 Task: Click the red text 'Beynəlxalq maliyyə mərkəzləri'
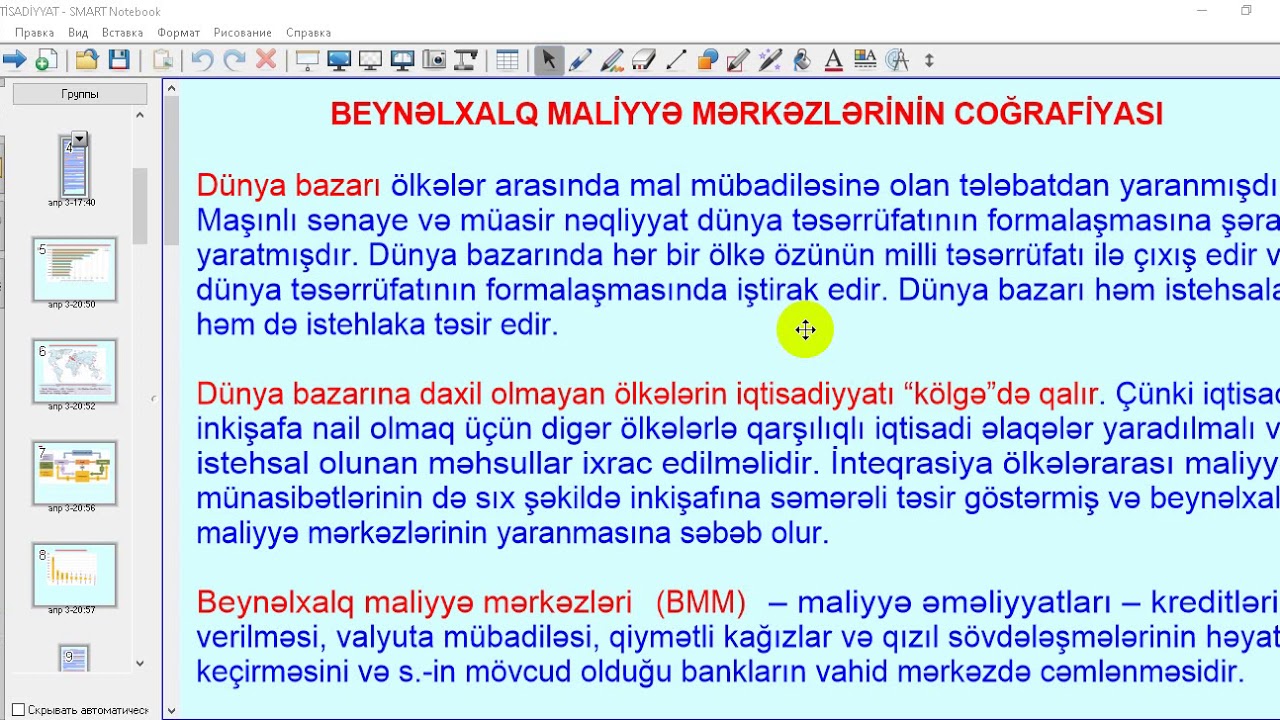coord(414,602)
